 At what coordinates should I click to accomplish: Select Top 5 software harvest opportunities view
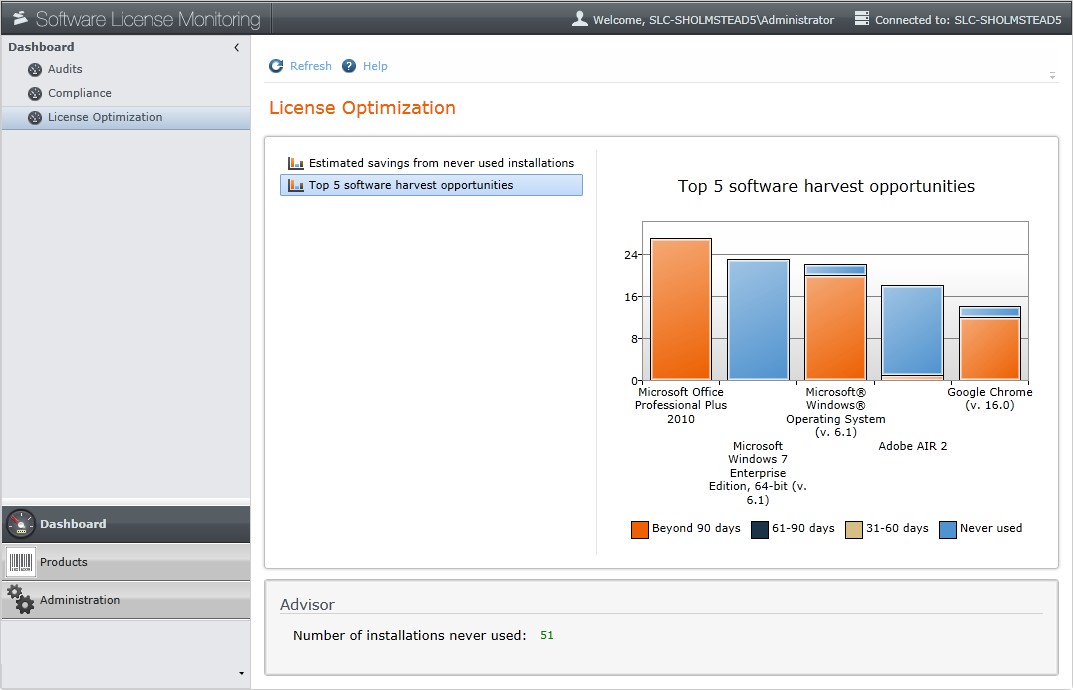tap(430, 185)
